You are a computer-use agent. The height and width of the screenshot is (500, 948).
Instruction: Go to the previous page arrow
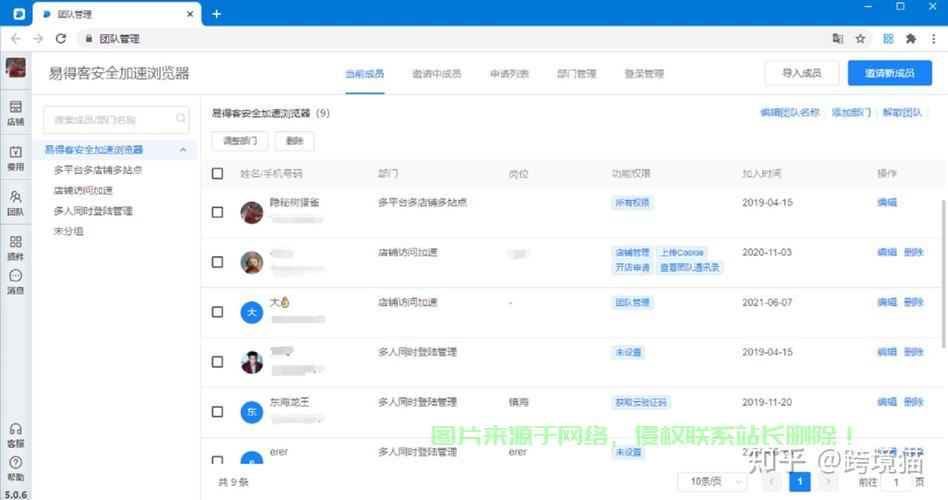[771, 482]
